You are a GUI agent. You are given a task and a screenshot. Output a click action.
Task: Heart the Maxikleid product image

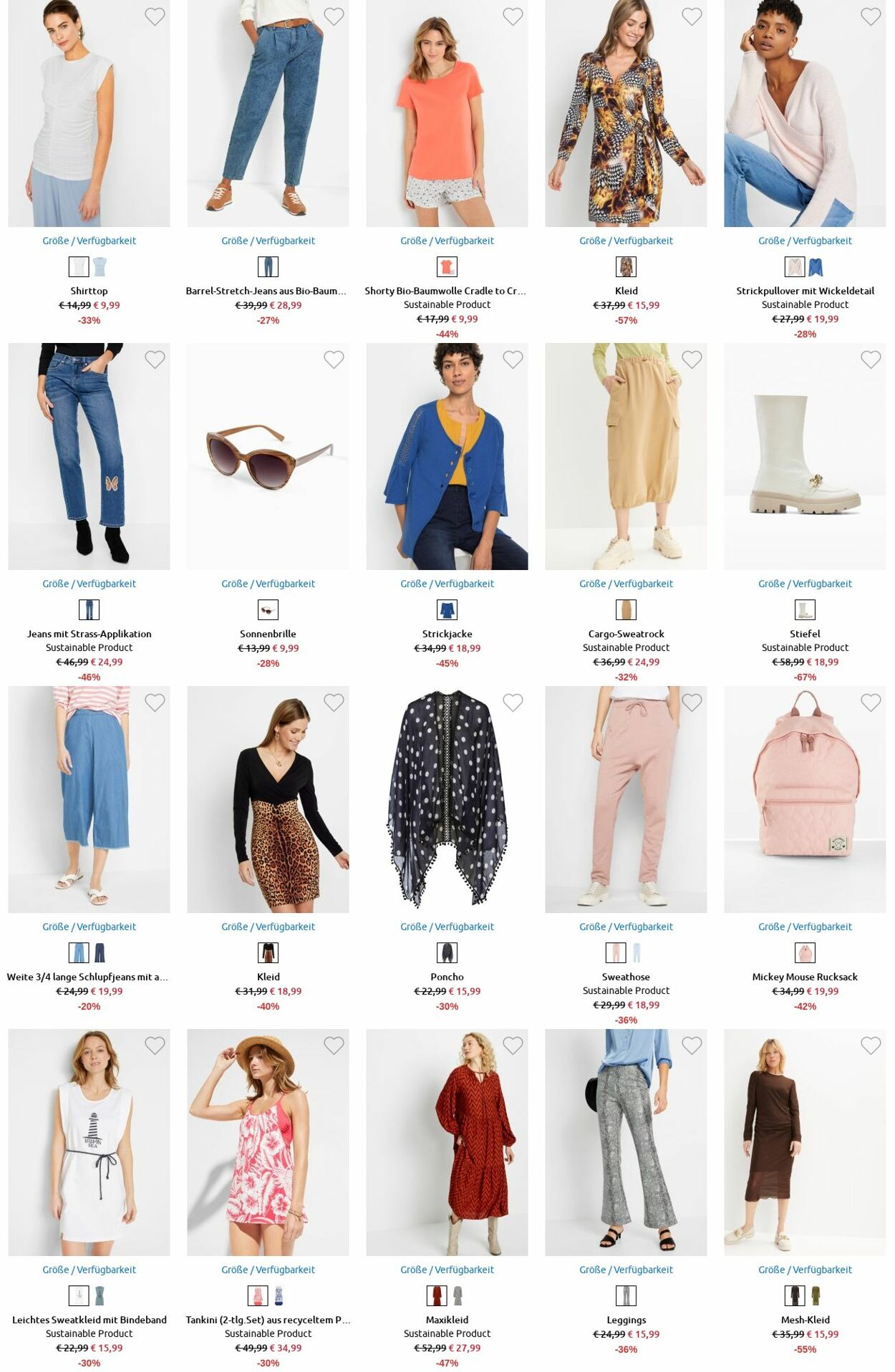(x=513, y=1045)
